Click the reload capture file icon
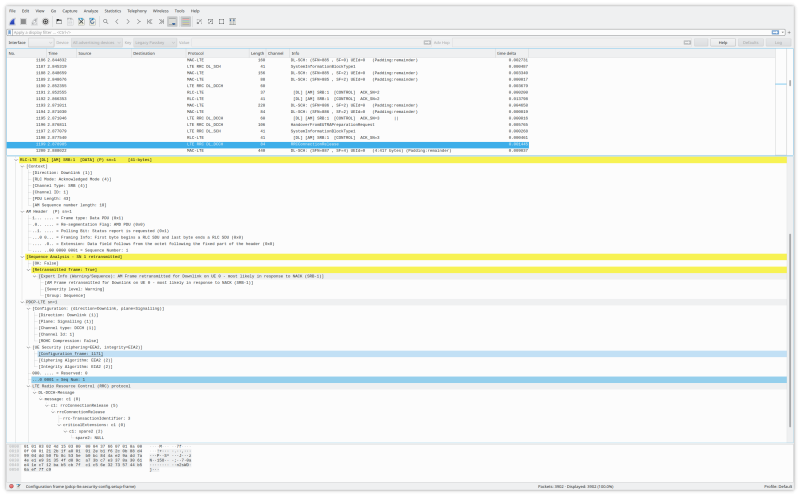Viewport: 800px width, 496px height. (92, 20)
